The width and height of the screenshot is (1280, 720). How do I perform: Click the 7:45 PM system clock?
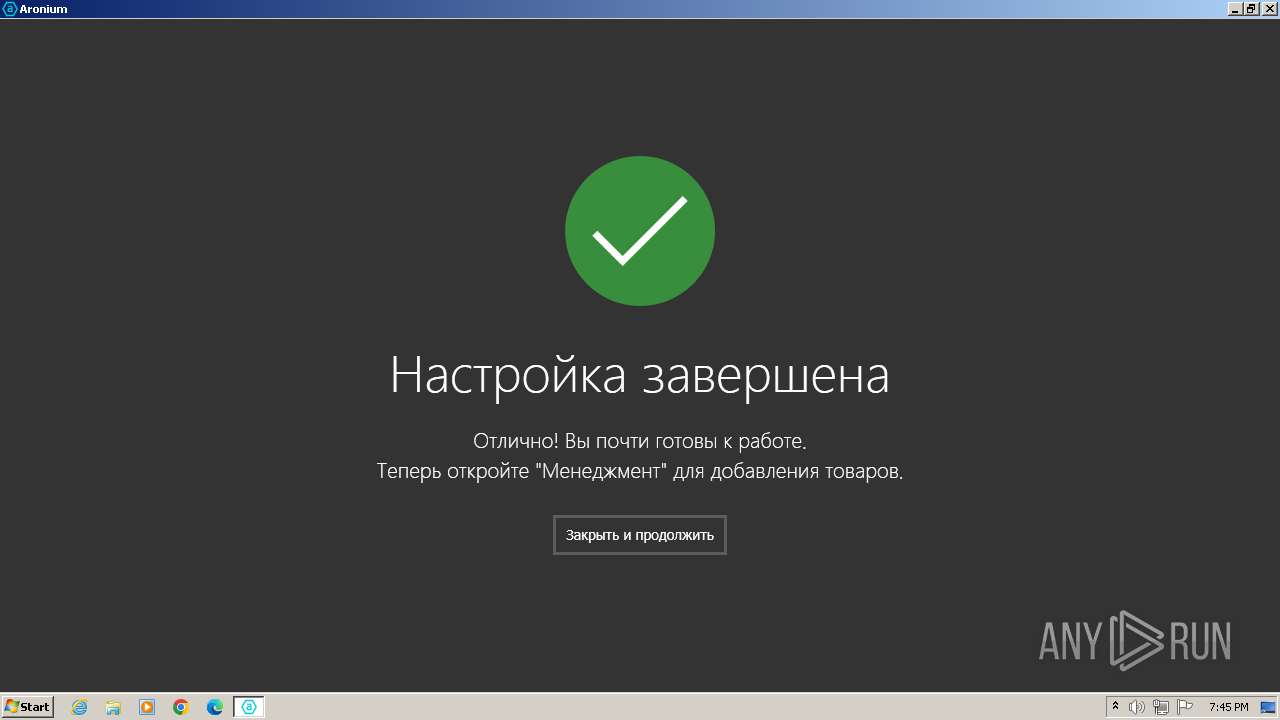click(x=1228, y=707)
